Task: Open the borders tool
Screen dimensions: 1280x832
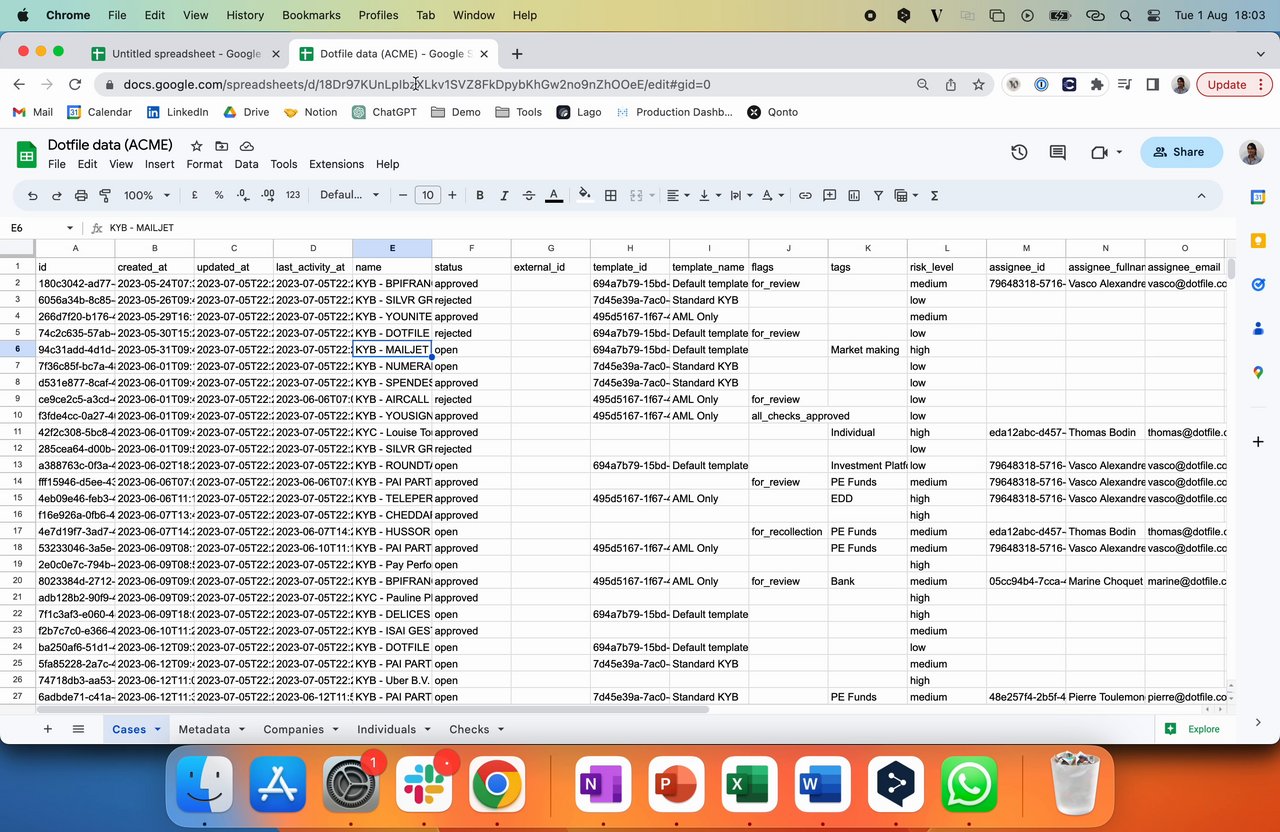Action: (610, 196)
